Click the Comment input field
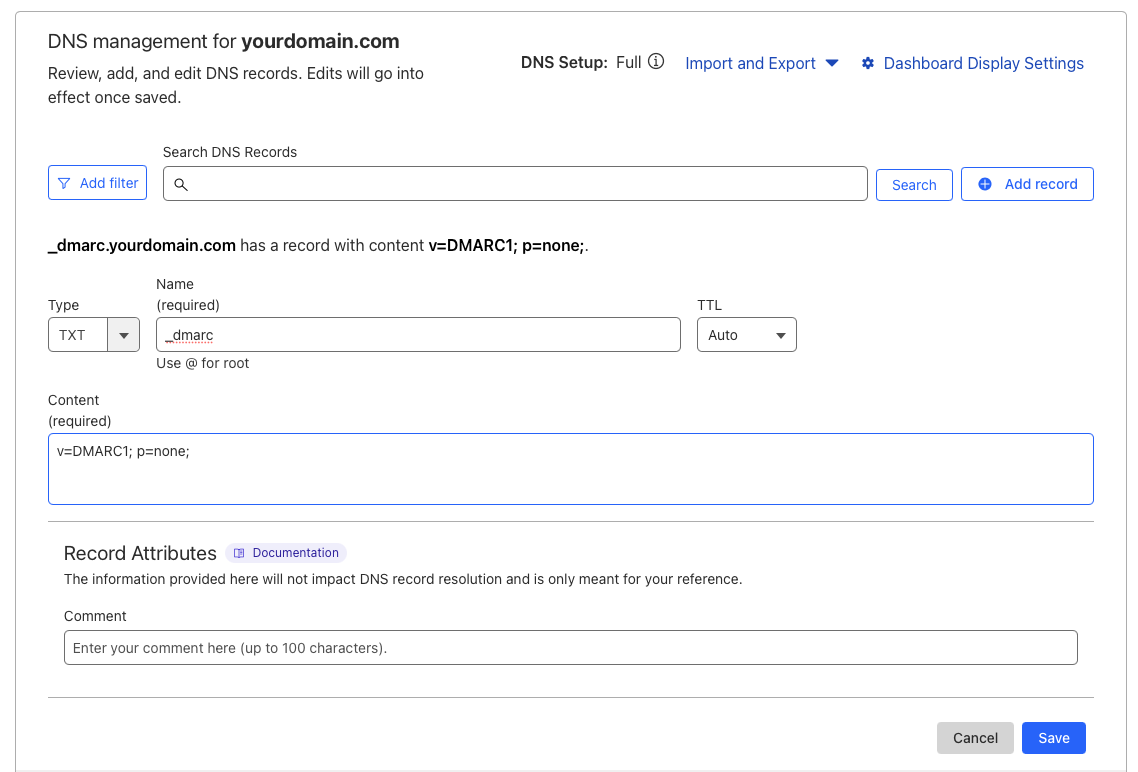1138x772 pixels. (570, 648)
